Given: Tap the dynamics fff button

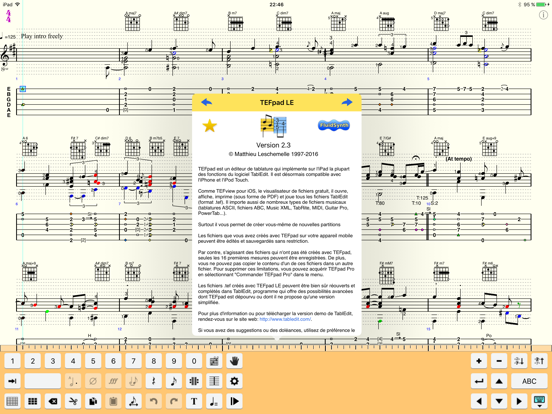Looking at the screenshot, I should click(x=113, y=381).
